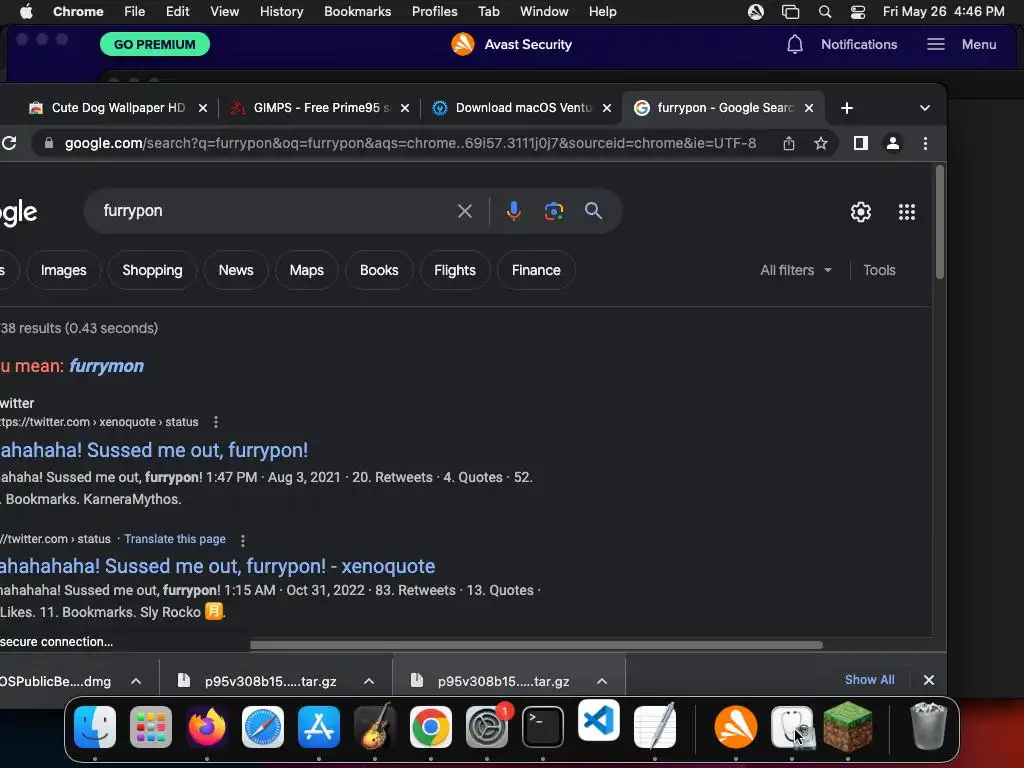Open more options beside Translate this page

(243, 540)
